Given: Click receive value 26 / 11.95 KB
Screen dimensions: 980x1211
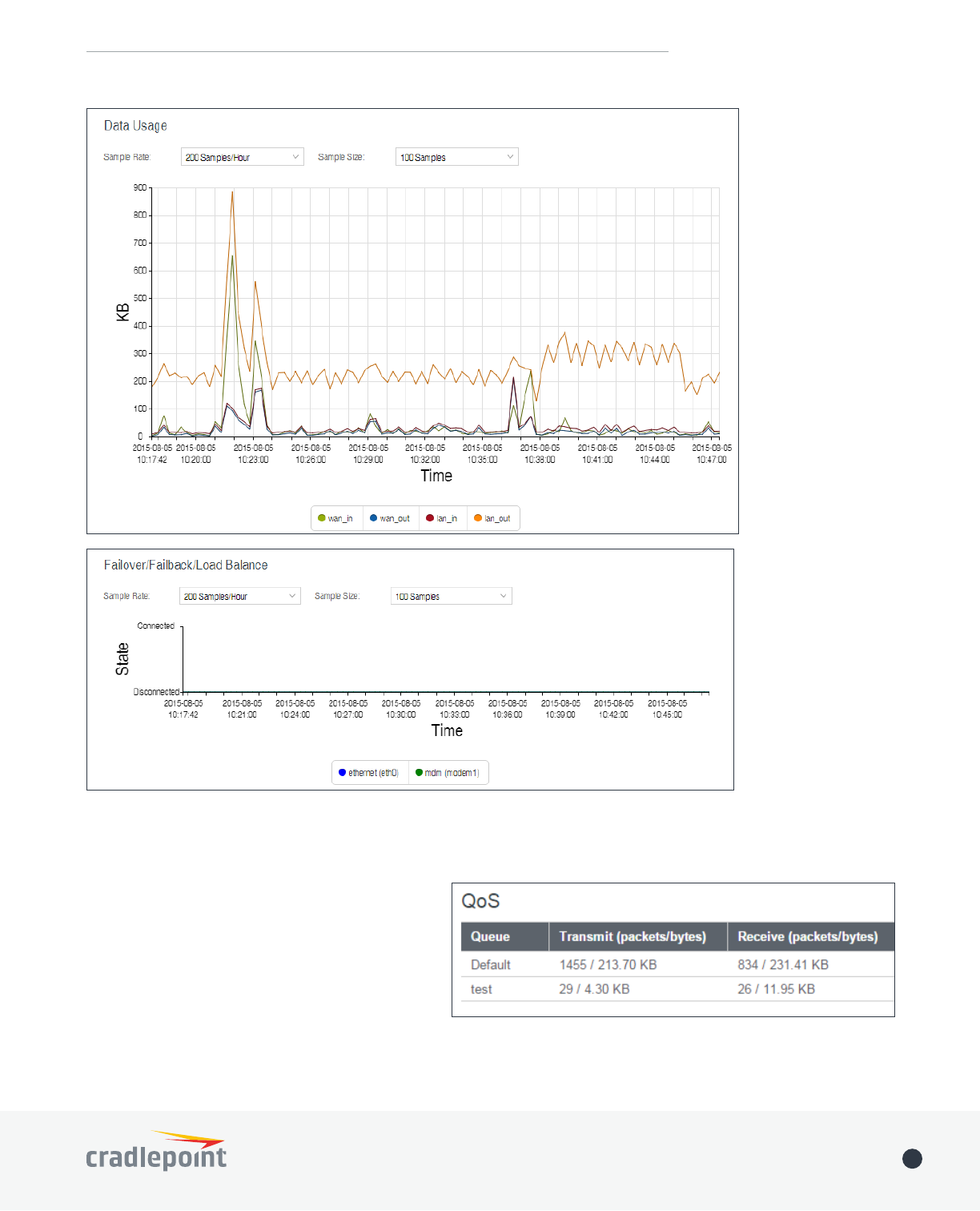Looking at the screenshot, I should 776,989.
